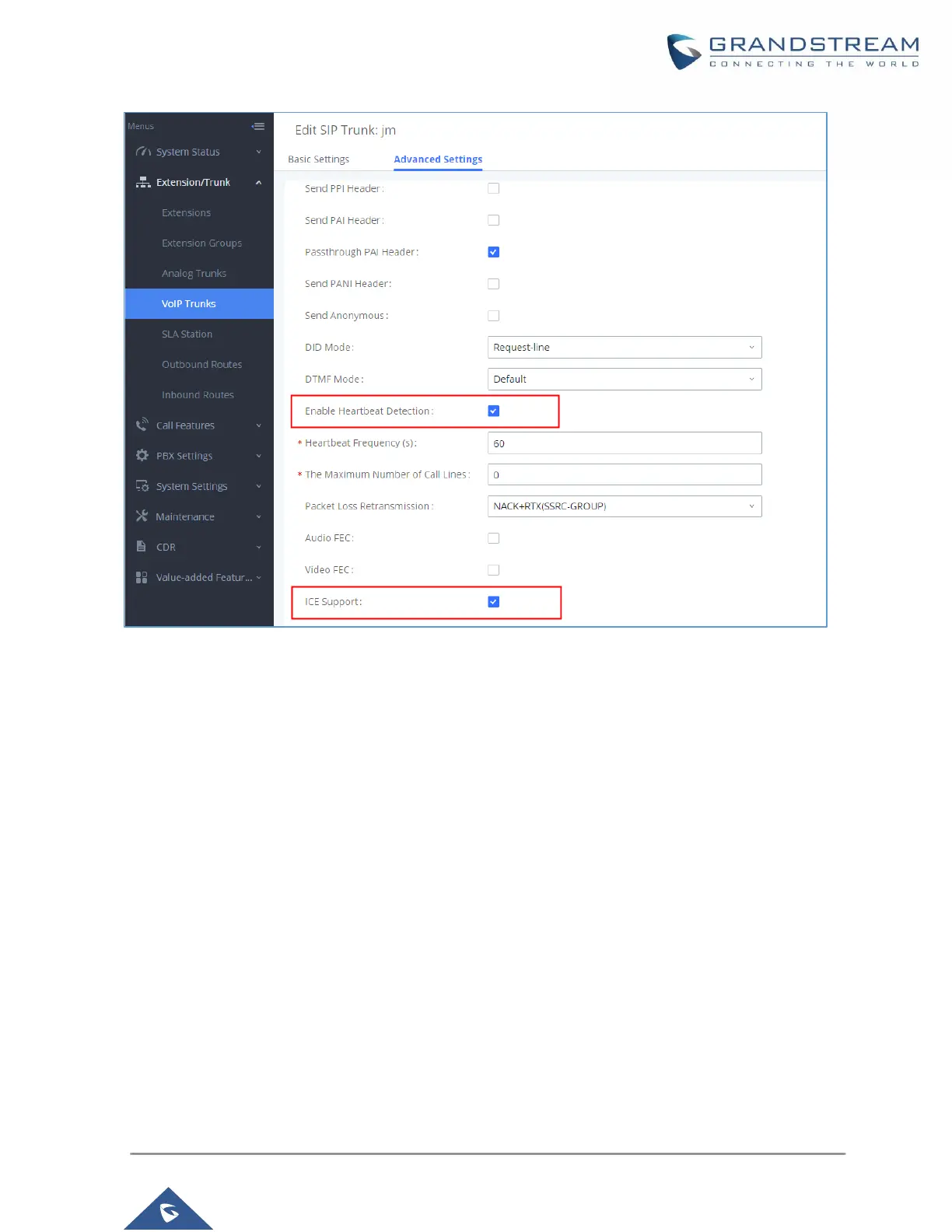The height and width of the screenshot is (1232, 952).
Task: Click the CDR document icon
Action: 142,546
